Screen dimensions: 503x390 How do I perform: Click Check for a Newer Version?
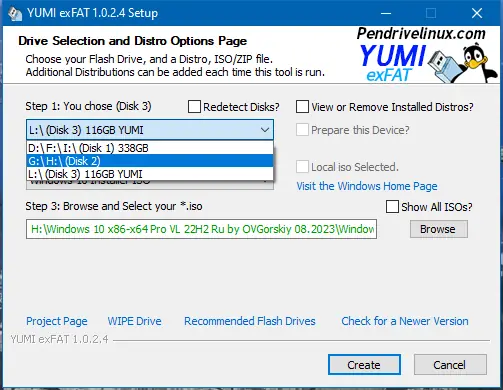(x=405, y=321)
